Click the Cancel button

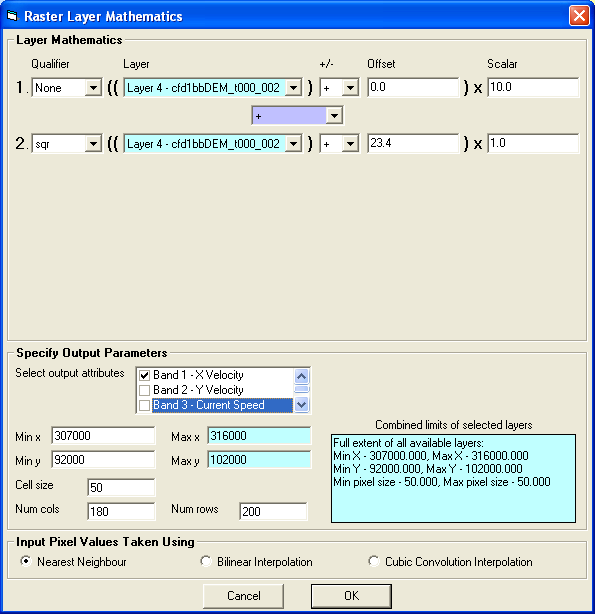coord(243,596)
